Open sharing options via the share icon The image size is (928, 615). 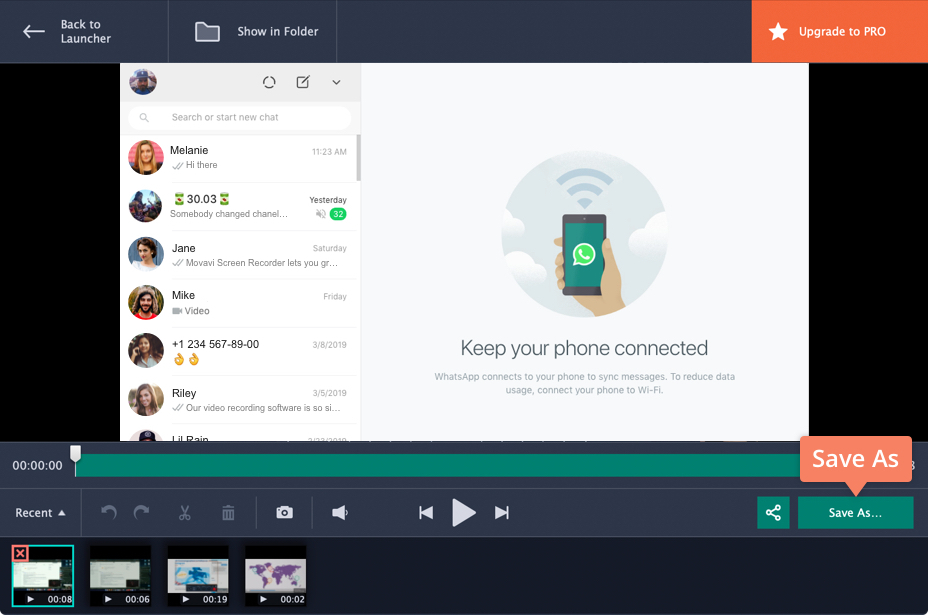(x=773, y=512)
